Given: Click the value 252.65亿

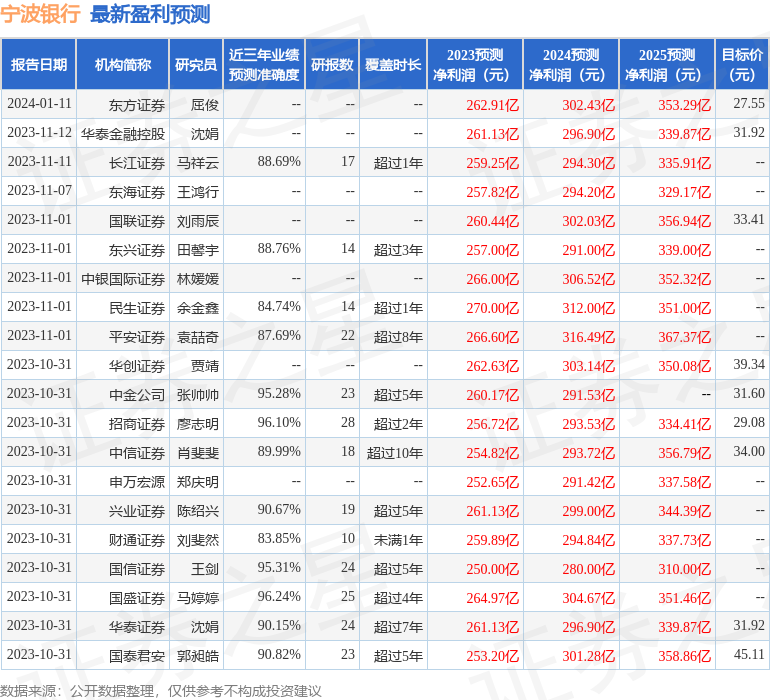Looking at the screenshot, I should point(492,481).
